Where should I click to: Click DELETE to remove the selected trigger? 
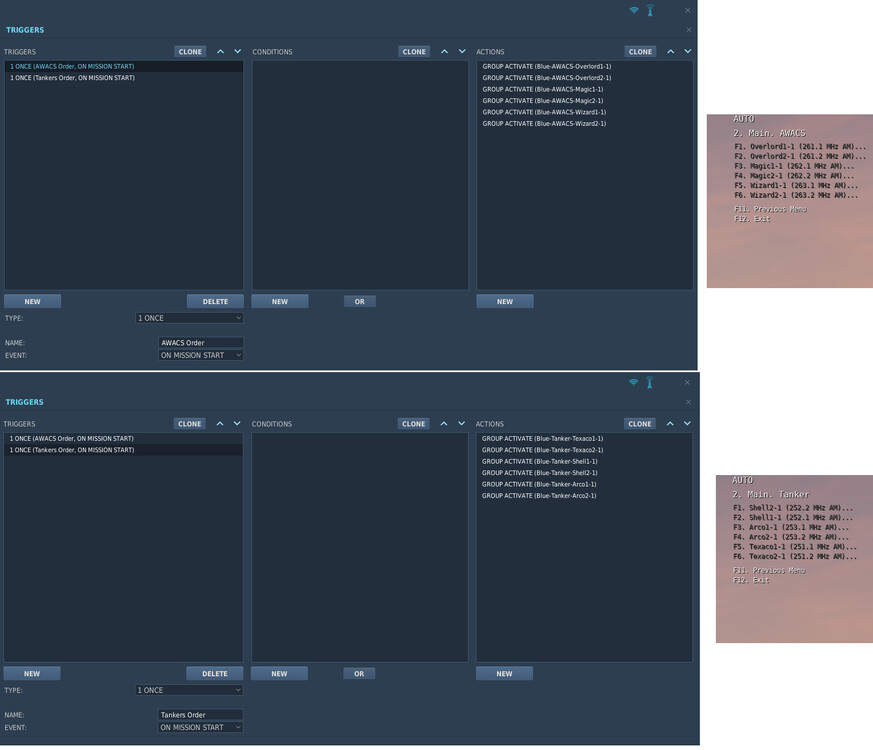[x=215, y=300]
